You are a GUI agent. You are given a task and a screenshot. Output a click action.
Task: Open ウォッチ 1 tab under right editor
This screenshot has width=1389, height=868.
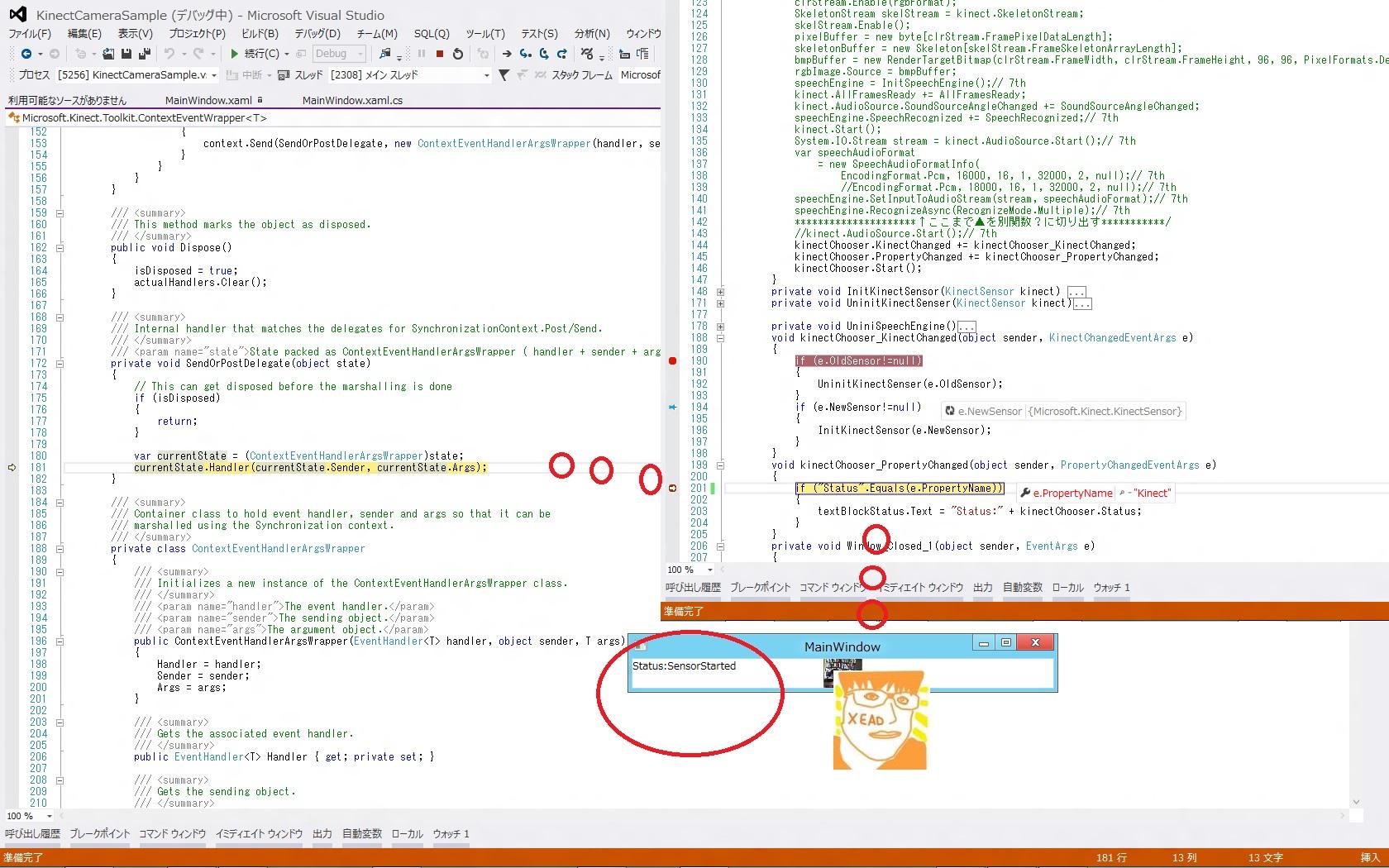click(x=1111, y=588)
